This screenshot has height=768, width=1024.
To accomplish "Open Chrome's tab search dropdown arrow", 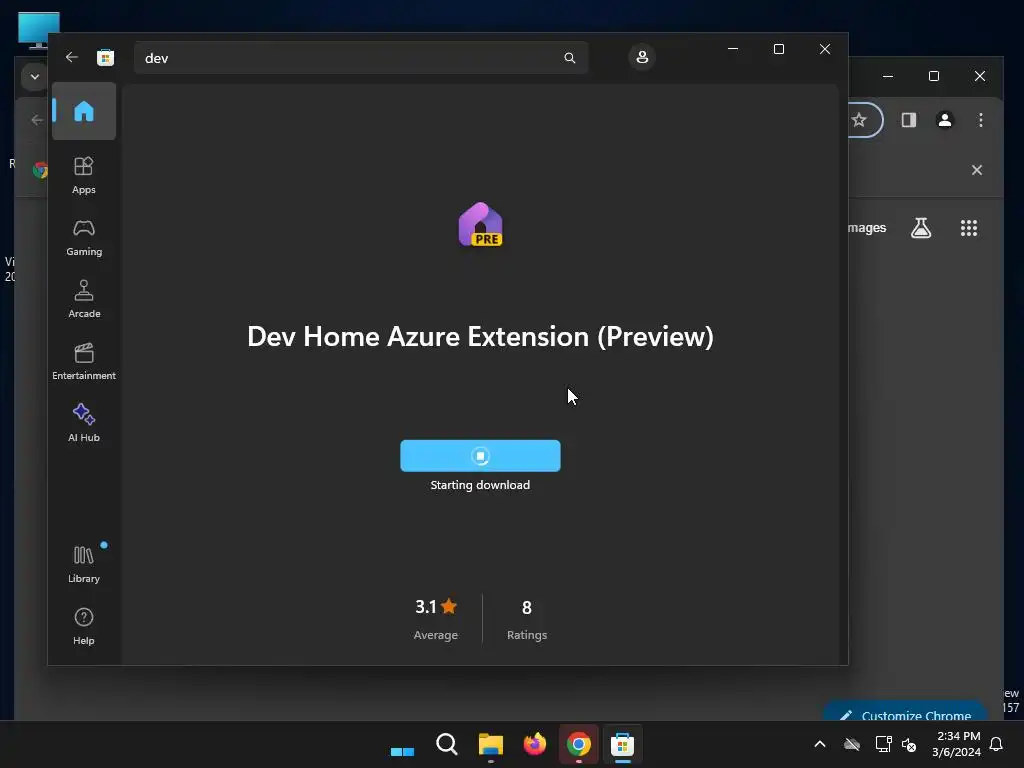I will tap(35, 77).
